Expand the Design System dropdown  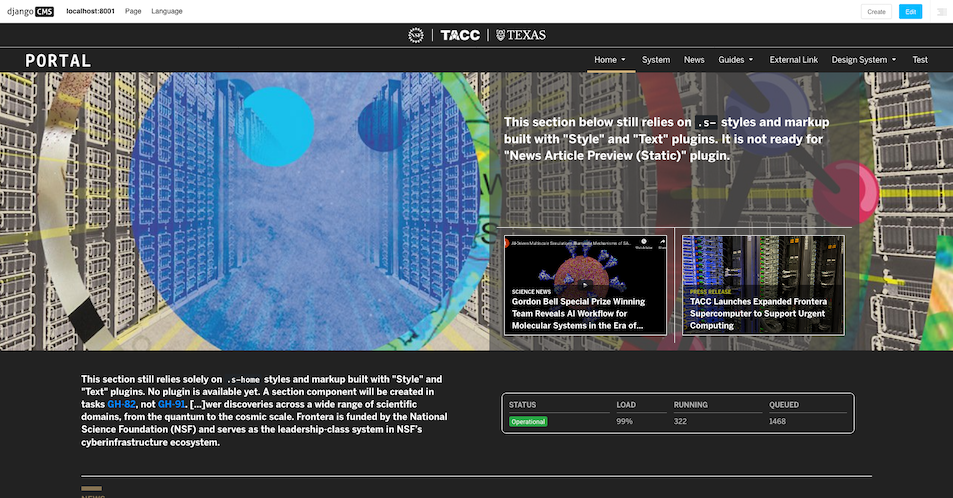pyautogui.click(x=864, y=60)
